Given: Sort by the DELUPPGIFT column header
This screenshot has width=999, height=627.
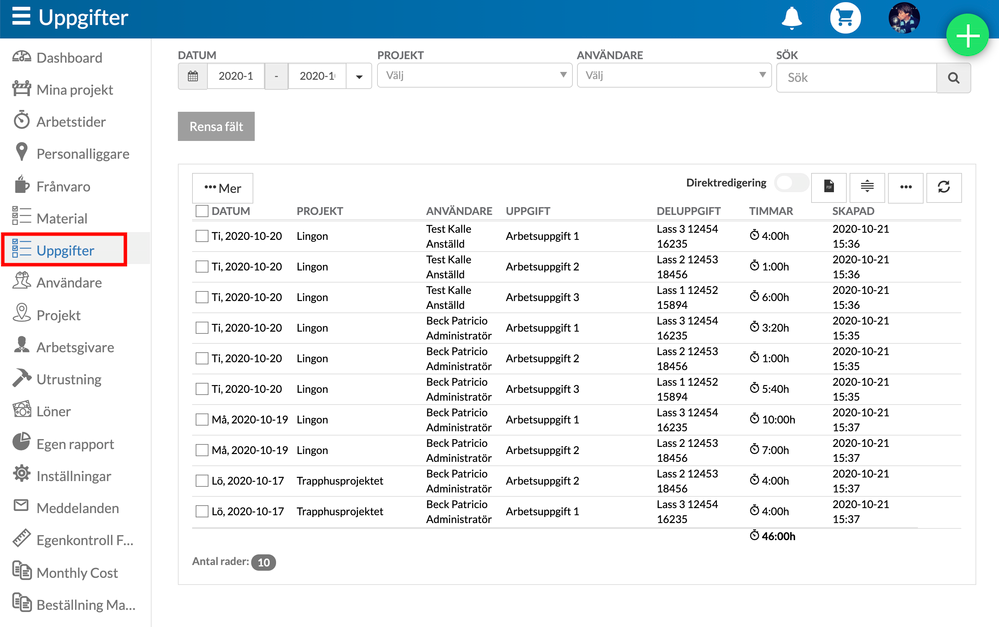Looking at the screenshot, I should pyautogui.click(x=689, y=211).
